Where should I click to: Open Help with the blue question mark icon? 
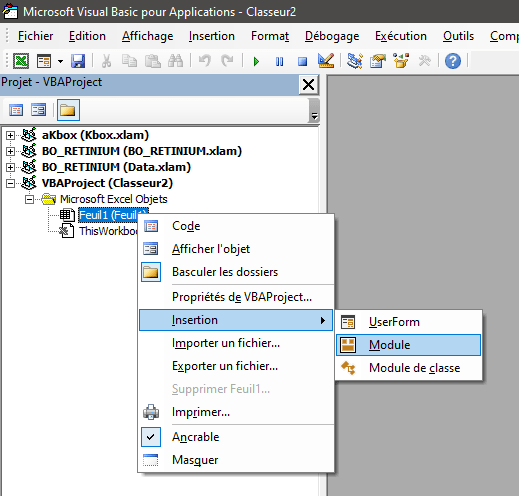click(453, 61)
